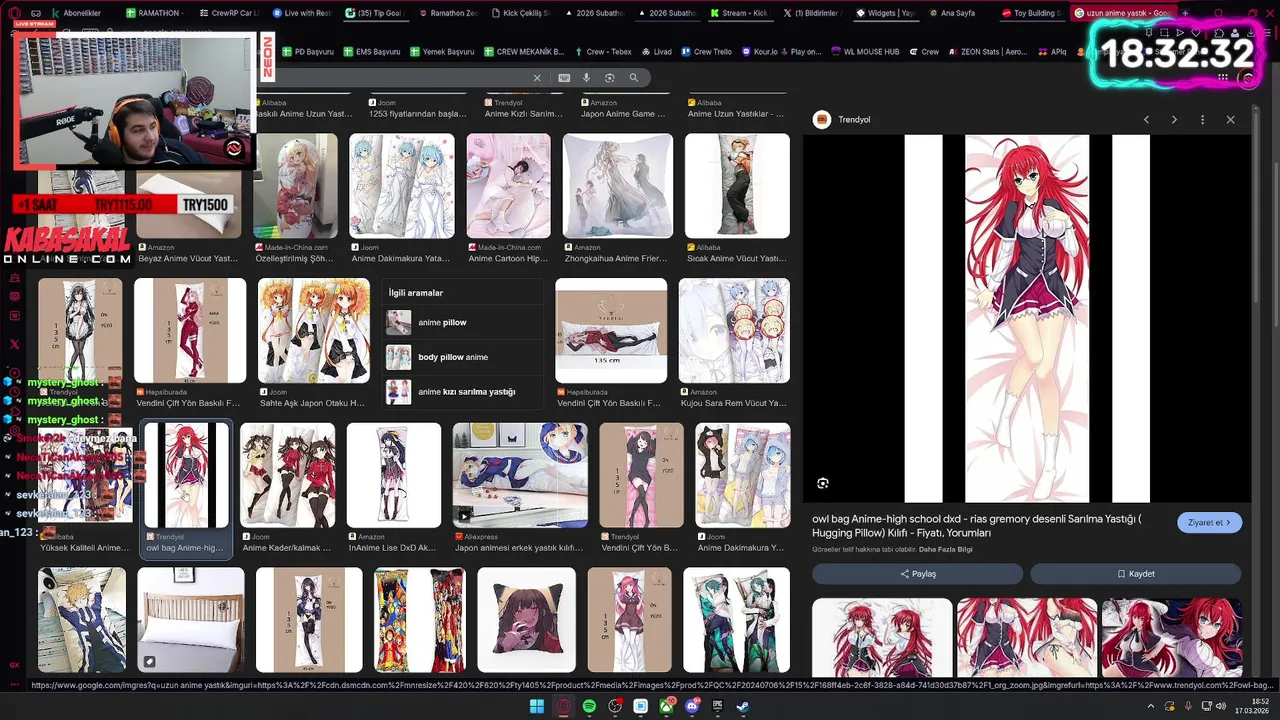
Task: Go to previous image in preview panel
Action: point(1146,120)
